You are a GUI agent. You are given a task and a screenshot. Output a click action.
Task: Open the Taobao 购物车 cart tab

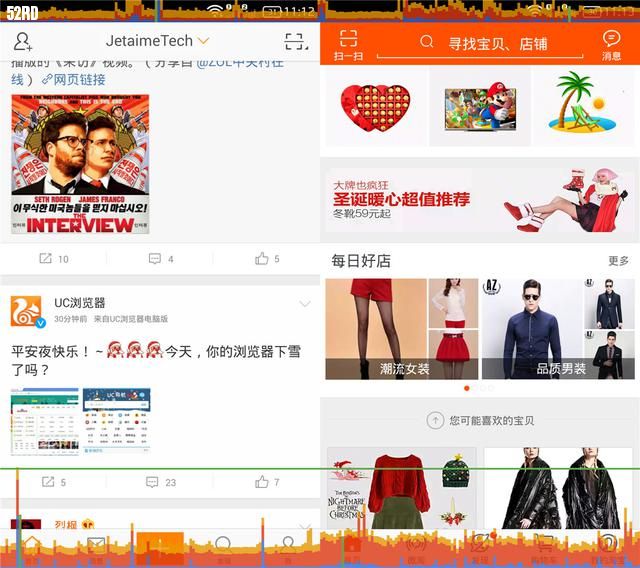[x=544, y=550]
